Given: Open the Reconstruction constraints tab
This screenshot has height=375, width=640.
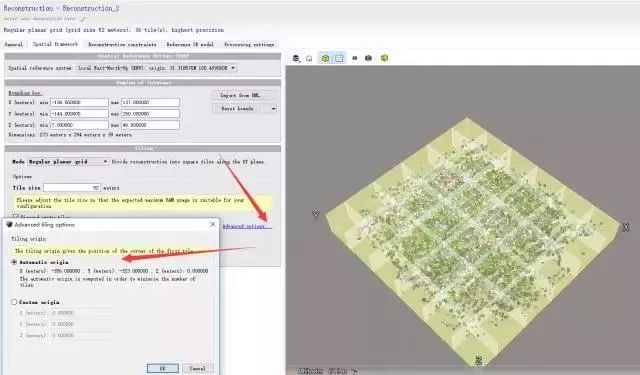Looking at the screenshot, I should click(x=122, y=44).
